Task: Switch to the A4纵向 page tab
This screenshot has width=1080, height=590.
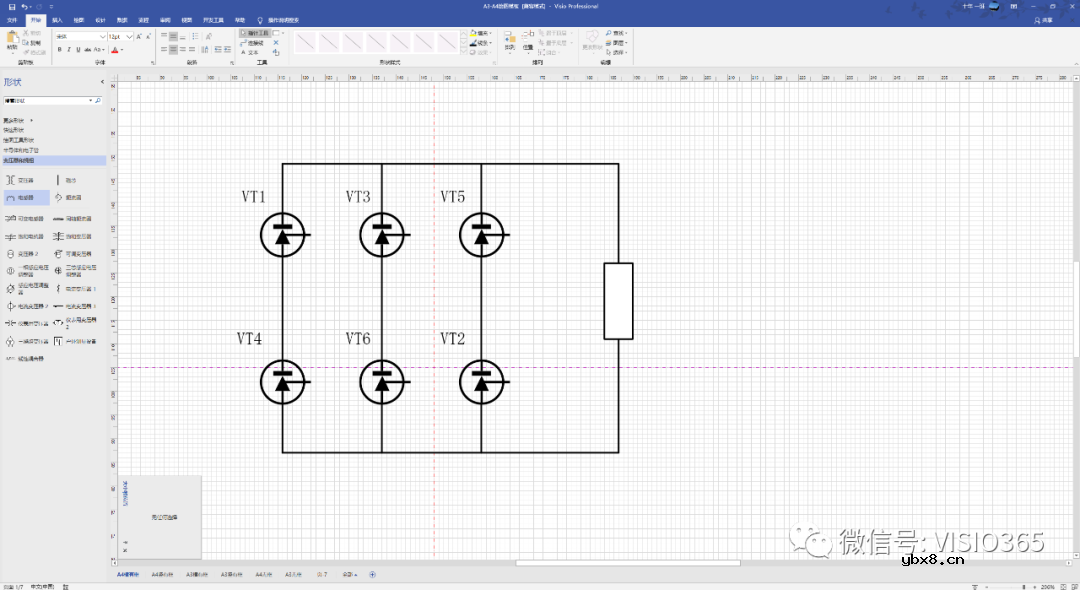Action: tap(161, 575)
